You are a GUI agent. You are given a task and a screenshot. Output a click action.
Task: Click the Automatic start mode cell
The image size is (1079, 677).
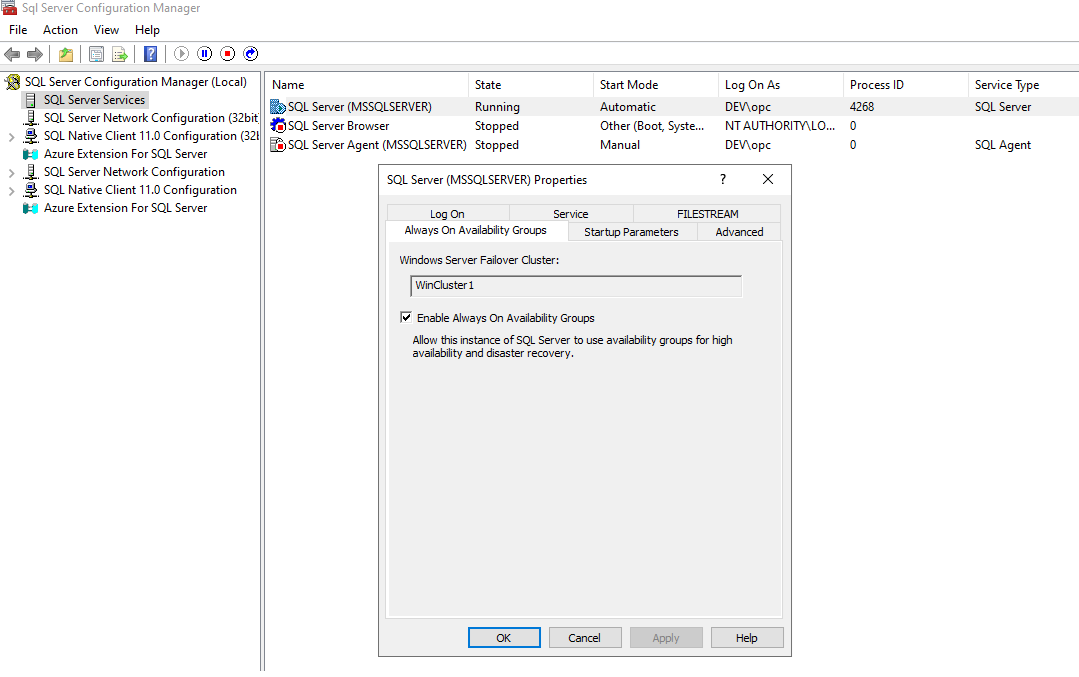[x=628, y=107]
